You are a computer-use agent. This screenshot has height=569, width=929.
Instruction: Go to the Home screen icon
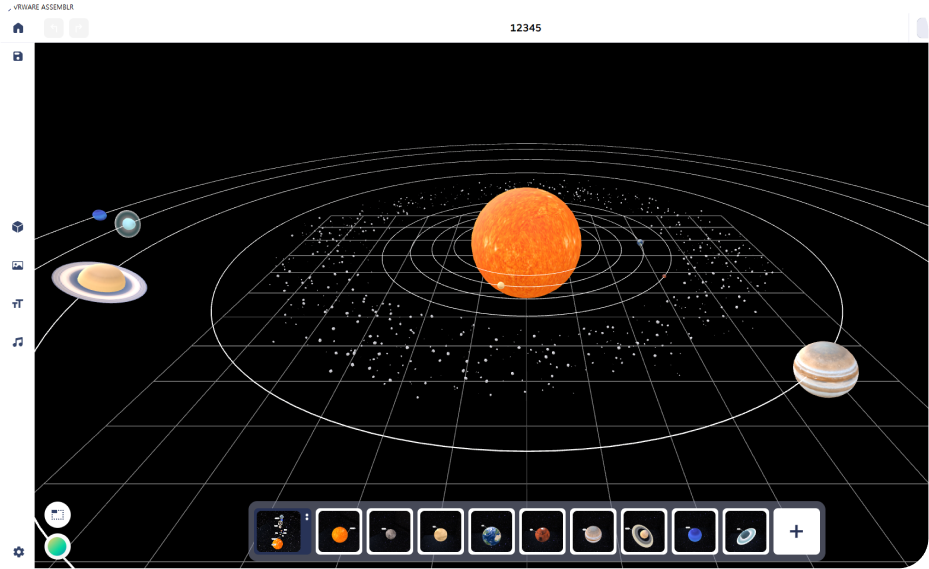pos(17,28)
